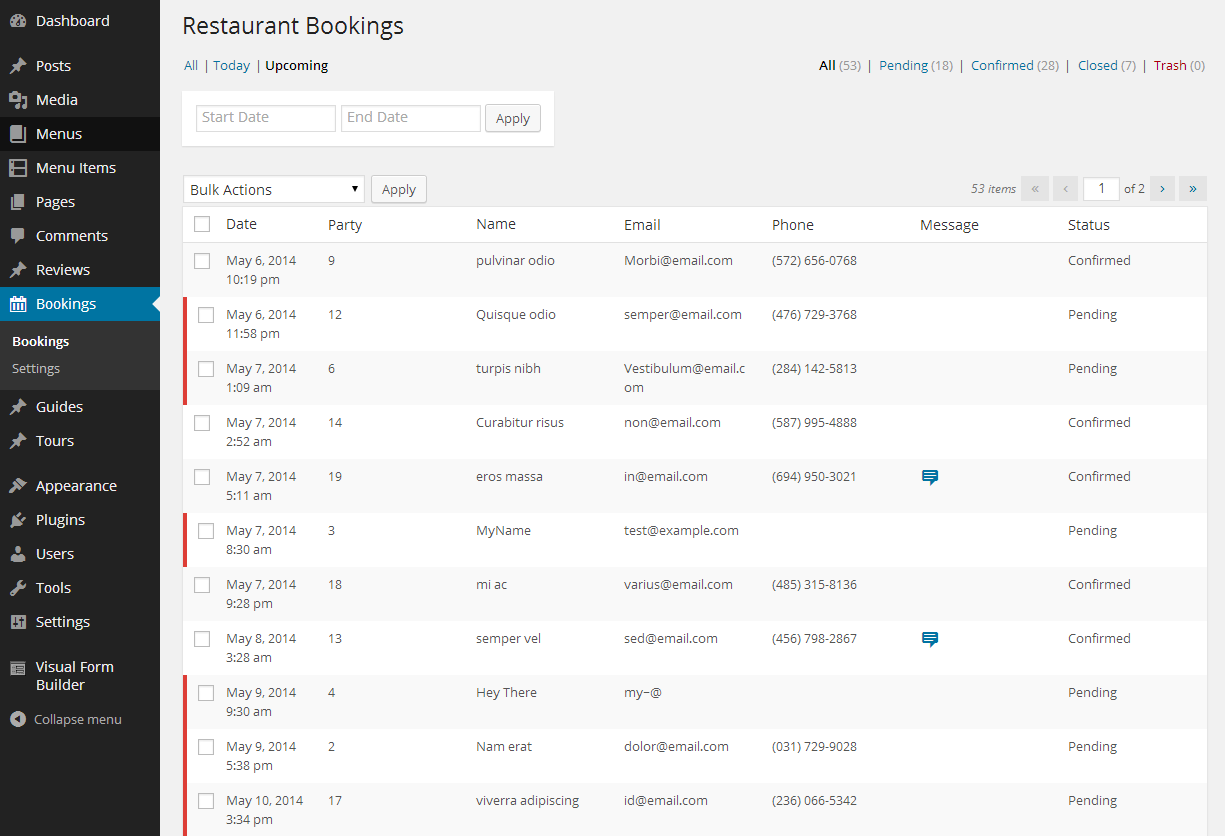This screenshot has width=1225, height=836.
Task: Click the Collapse menu arrow icon
Action: point(18,719)
